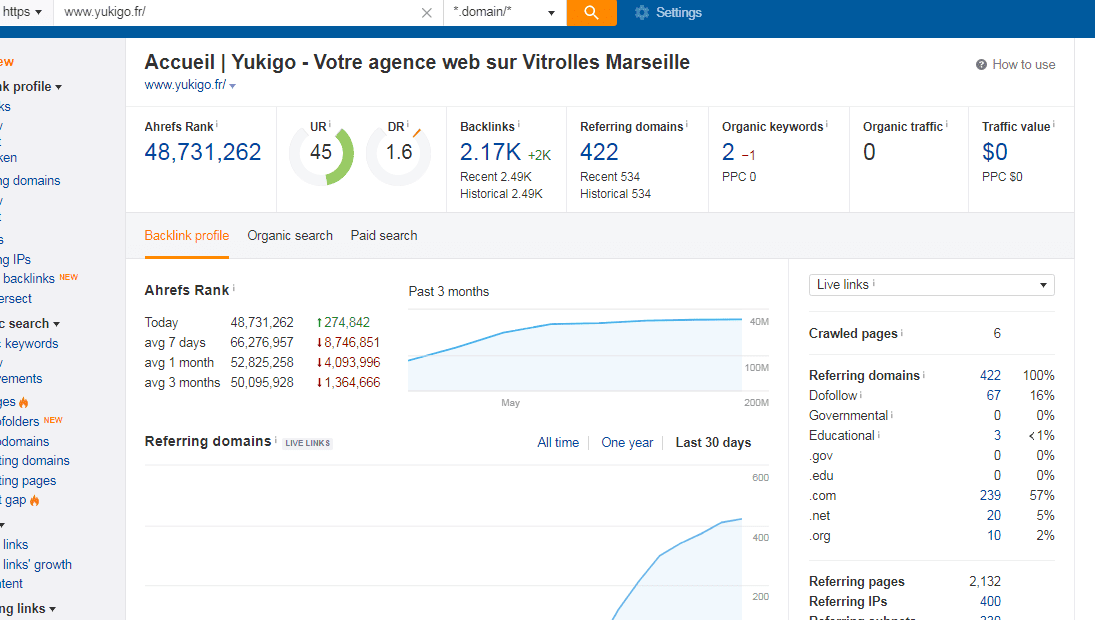This screenshot has width=1095, height=620.
Task: Open the https protocol dropdown
Action: pos(23,12)
